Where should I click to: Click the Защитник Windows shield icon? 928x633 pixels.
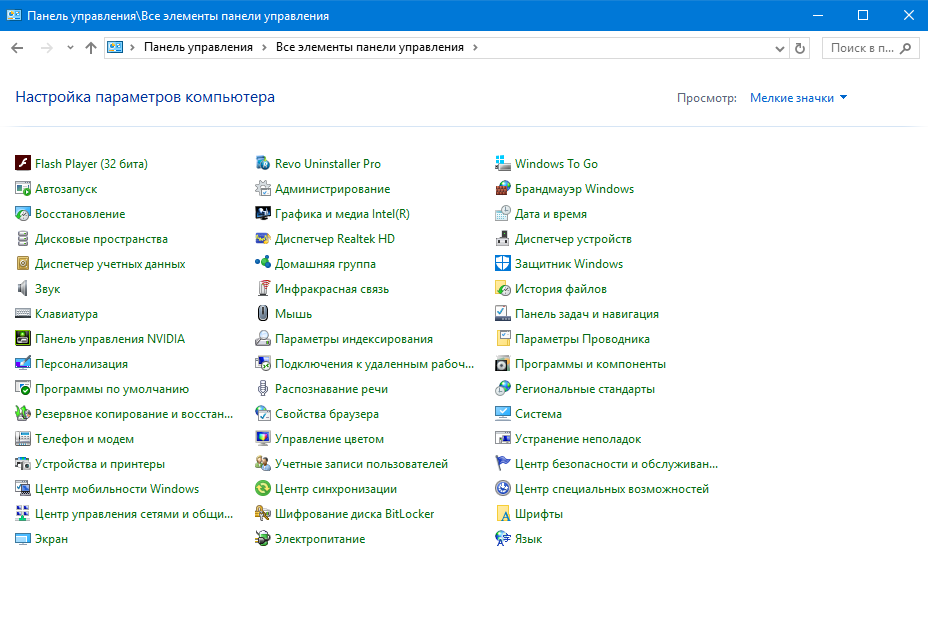pyautogui.click(x=502, y=263)
